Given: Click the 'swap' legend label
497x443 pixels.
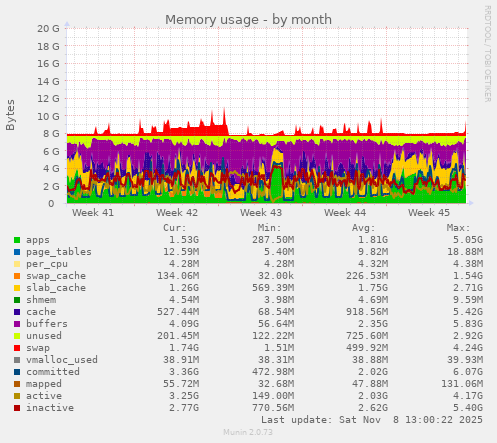Looking at the screenshot, I should pos(38,348).
